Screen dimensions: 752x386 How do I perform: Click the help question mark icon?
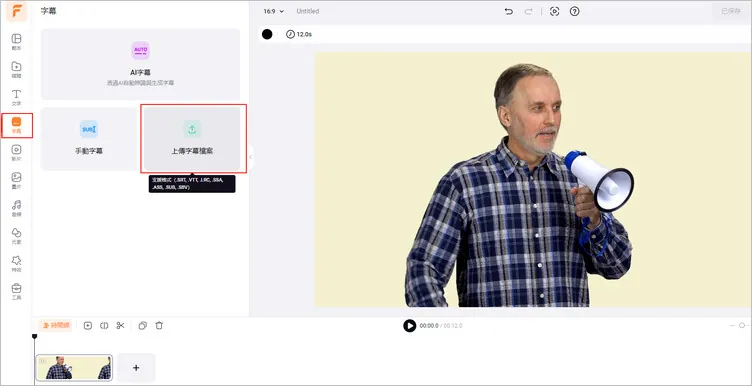point(575,12)
